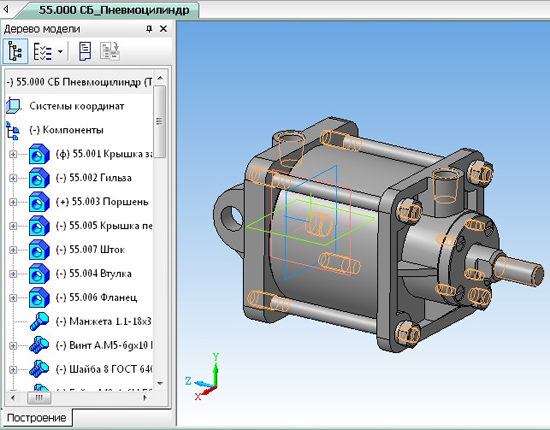Screen dimensions: 550x430
Task: Click the model tree composition list icon
Action: 42,52
